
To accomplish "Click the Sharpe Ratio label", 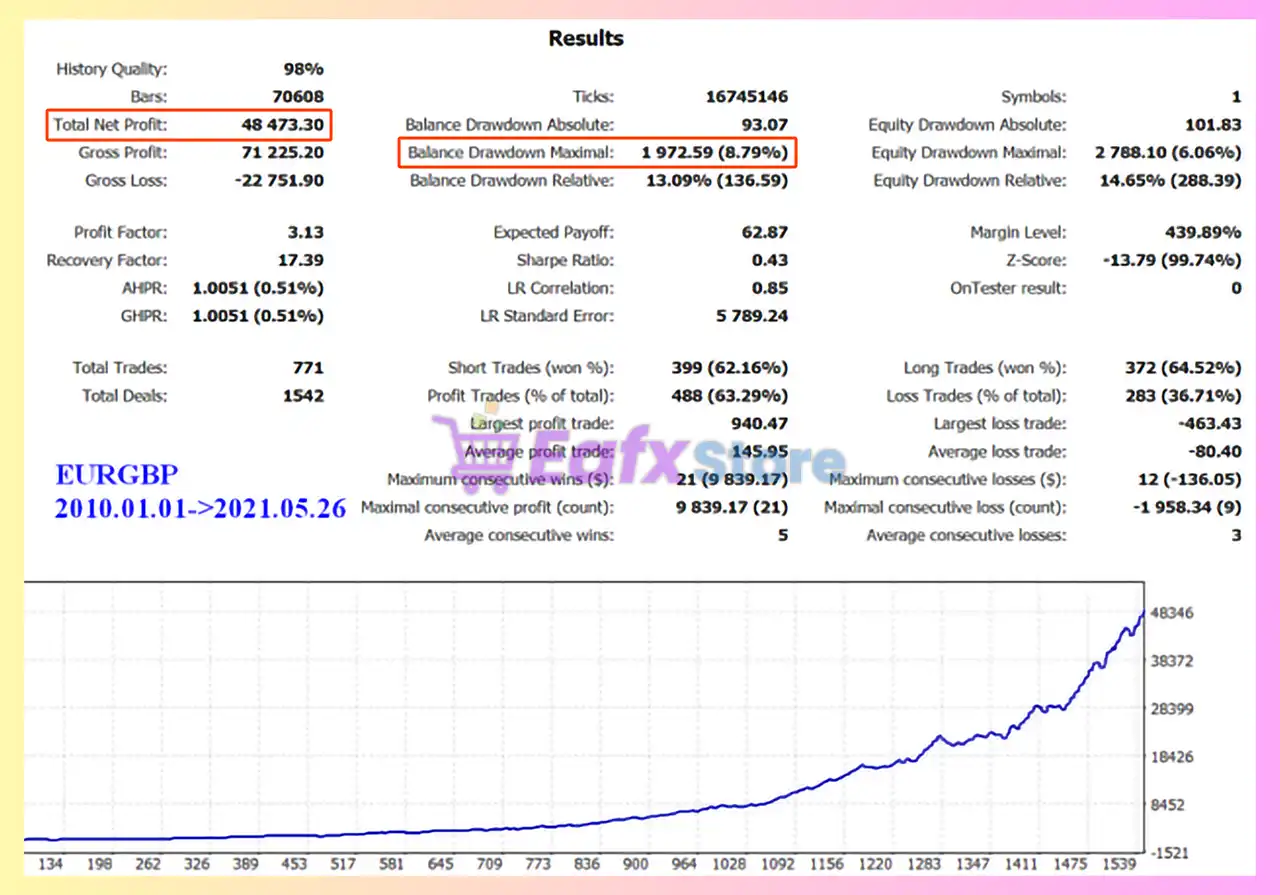I will coord(565,260).
